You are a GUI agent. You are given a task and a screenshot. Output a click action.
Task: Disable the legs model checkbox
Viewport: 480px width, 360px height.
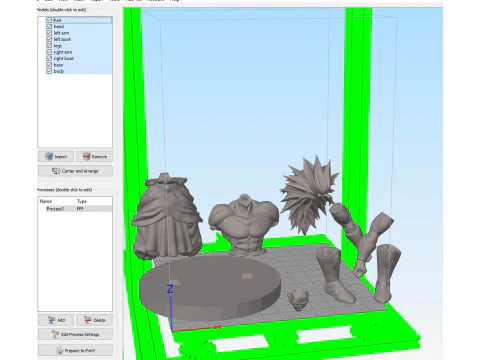click(49, 45)
